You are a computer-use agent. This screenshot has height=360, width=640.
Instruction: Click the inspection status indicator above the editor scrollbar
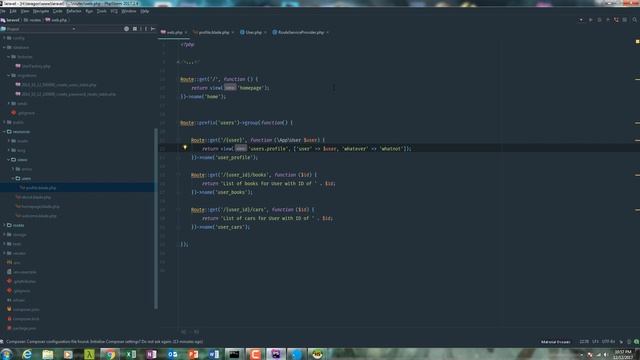(637, 42)
